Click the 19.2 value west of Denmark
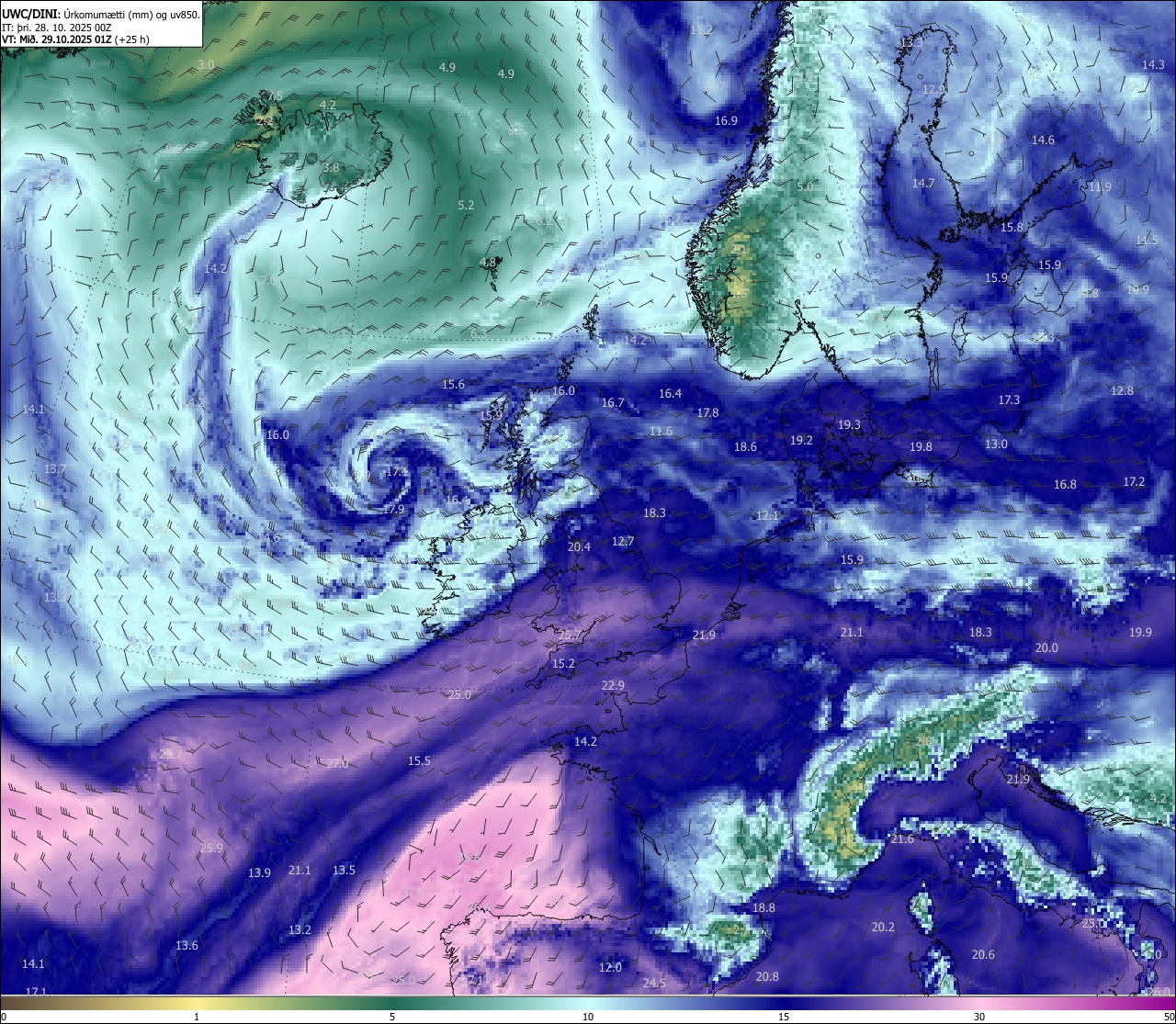The height and width of the screenshot is (1024, 1176). coord(801,441)
